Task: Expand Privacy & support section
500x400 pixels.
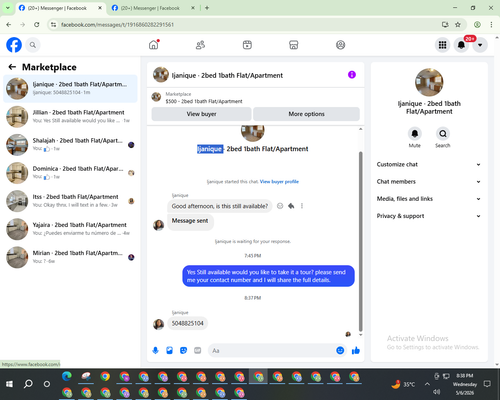Action: (429, 216)
